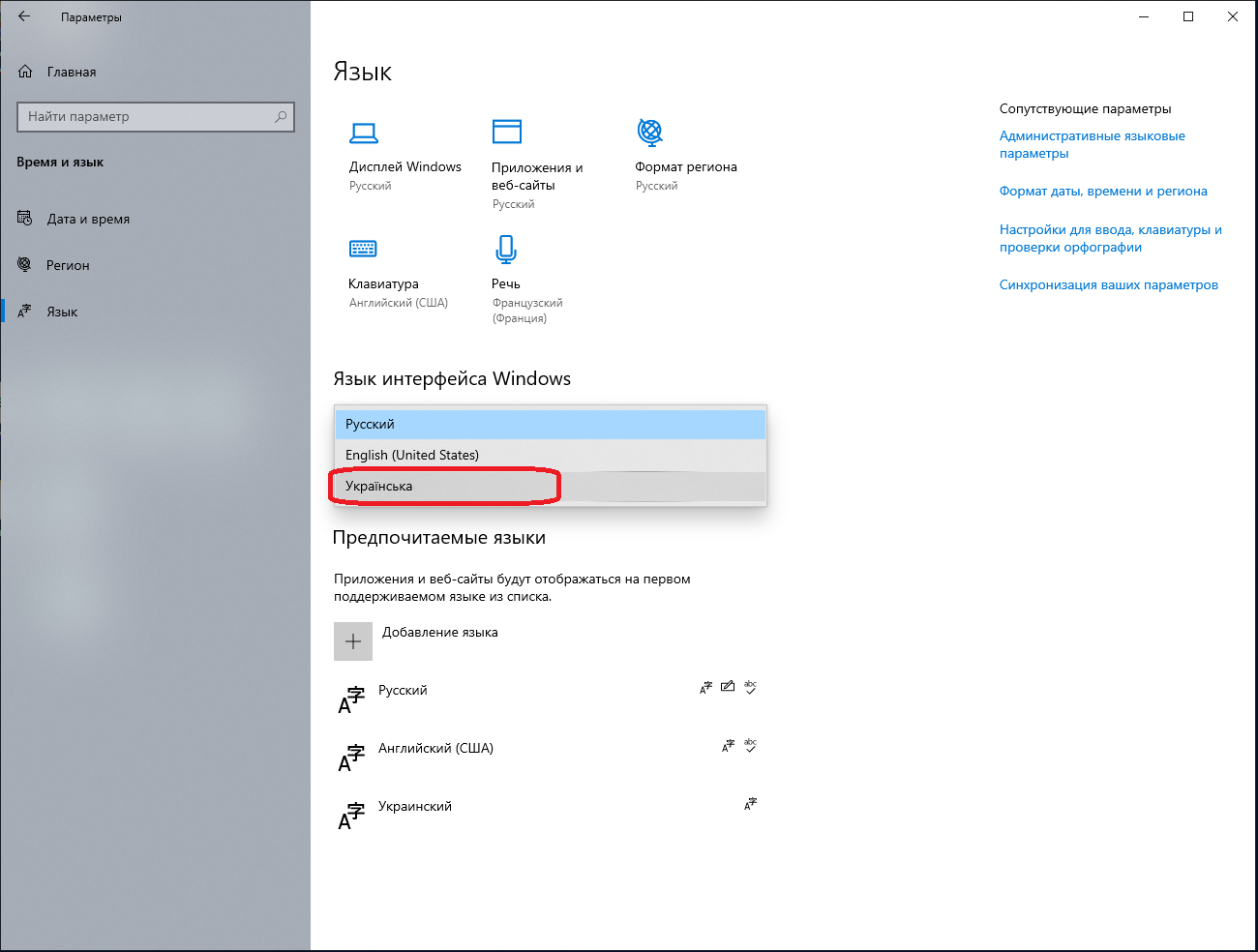Image resolution: width=1258 pixels, height=952 pixels.
Task: Click the search magnifier icon in the sidebar
Action: point(281,117)
